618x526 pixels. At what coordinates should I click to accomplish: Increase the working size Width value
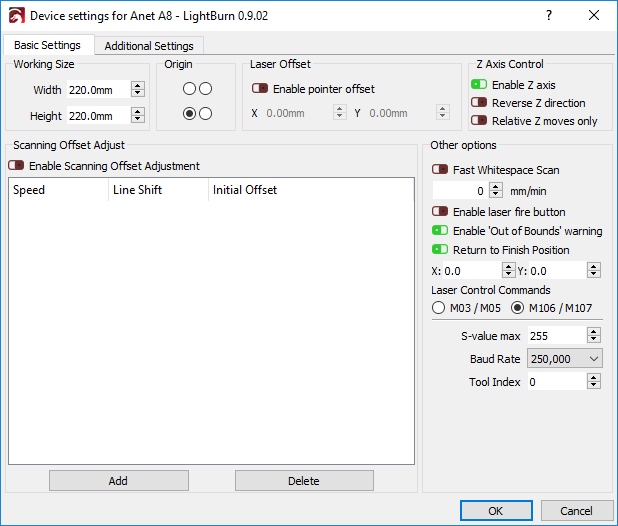click(138, 85)
